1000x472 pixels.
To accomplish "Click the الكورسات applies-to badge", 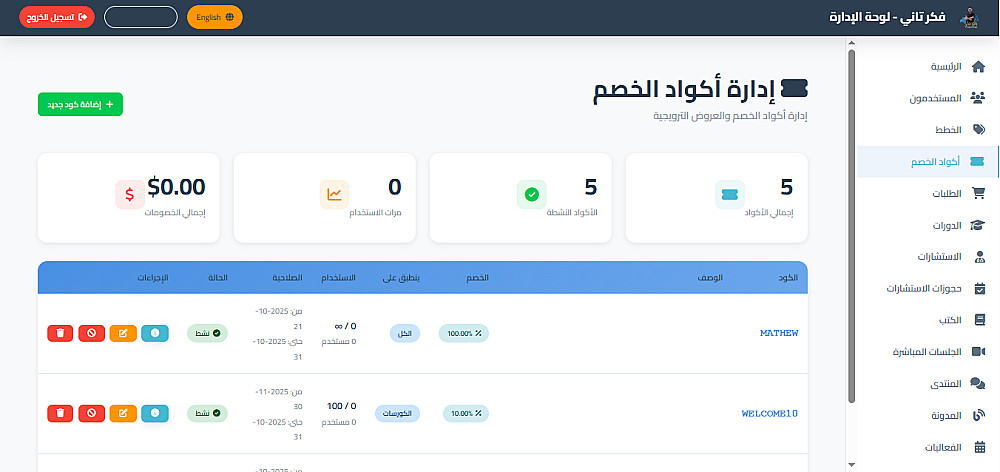I will [397, 413].
